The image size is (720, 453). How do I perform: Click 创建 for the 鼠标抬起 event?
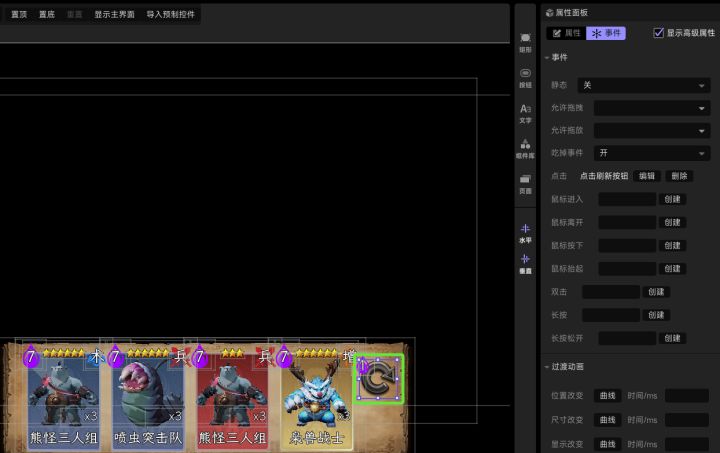tap(672, 268)
